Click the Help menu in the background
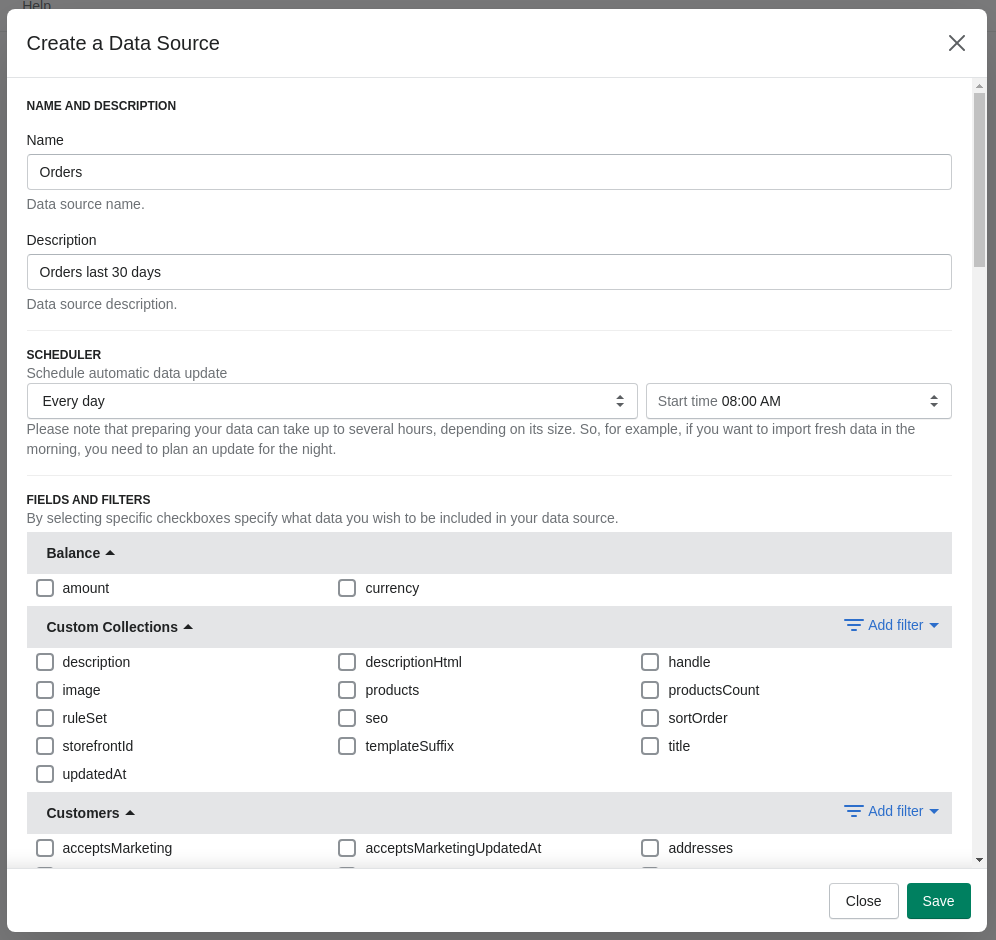Image resolution: width=996 pixels, height=940 pixels. 36,6
